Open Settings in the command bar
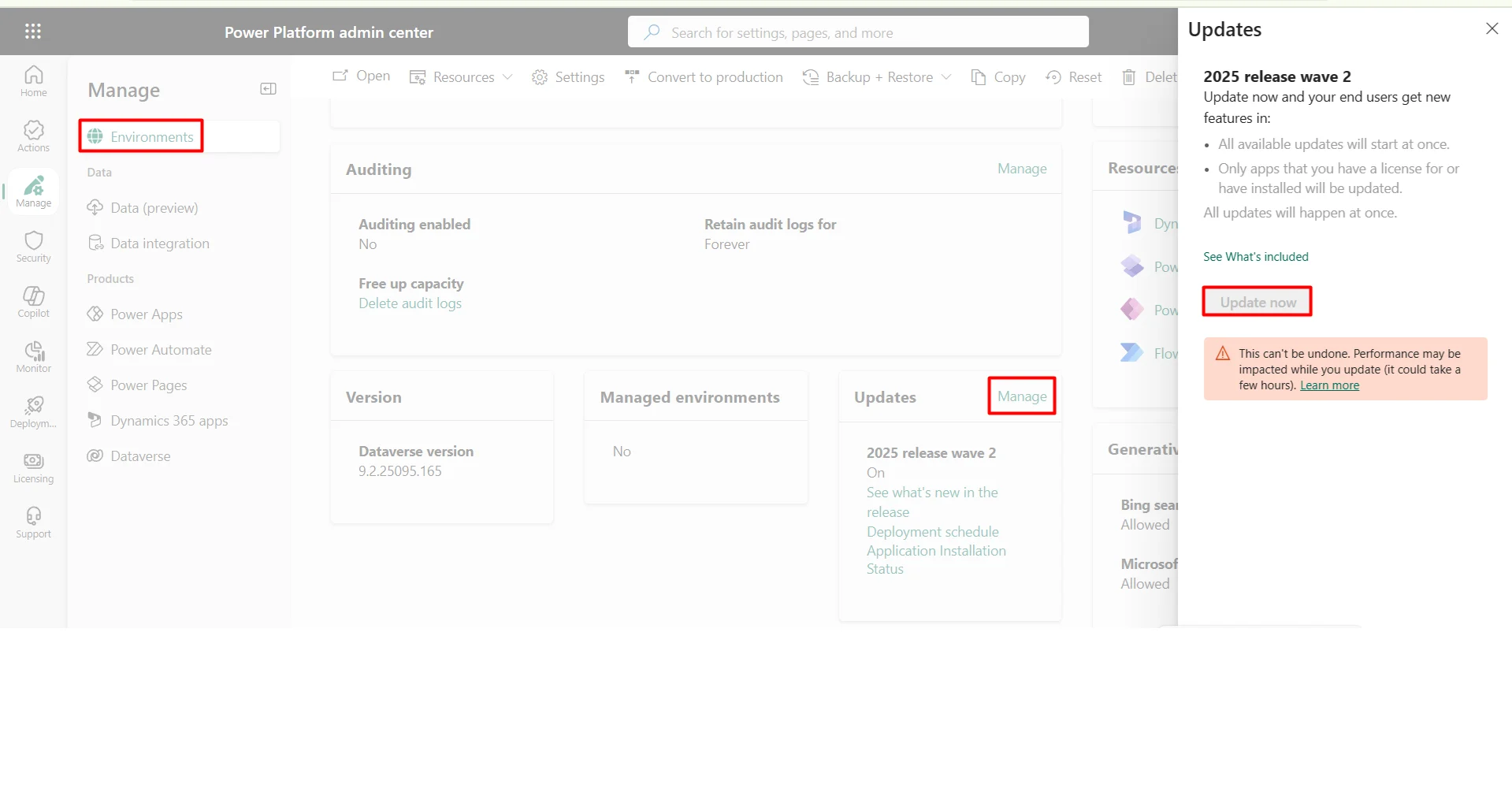The width and height of the screenshot is (1512, 792). pyautogui.click(x=568, y=77)
